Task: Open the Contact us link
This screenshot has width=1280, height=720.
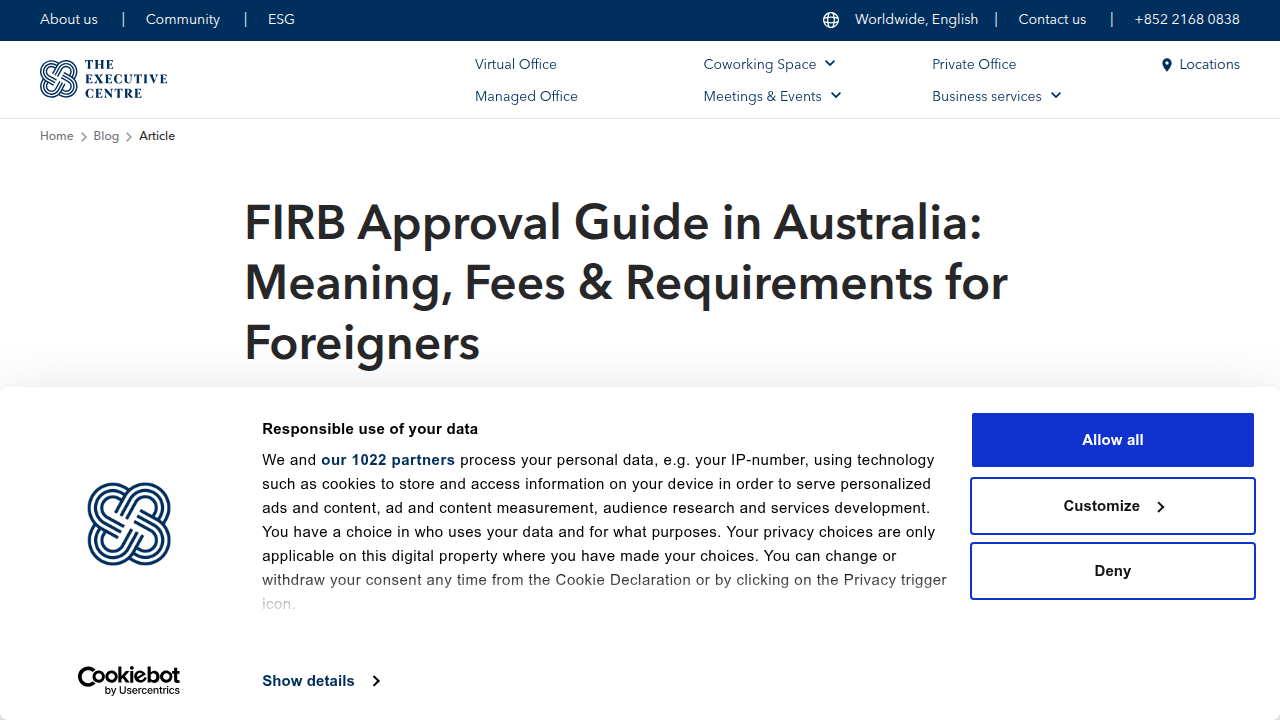Action: 1052,19
